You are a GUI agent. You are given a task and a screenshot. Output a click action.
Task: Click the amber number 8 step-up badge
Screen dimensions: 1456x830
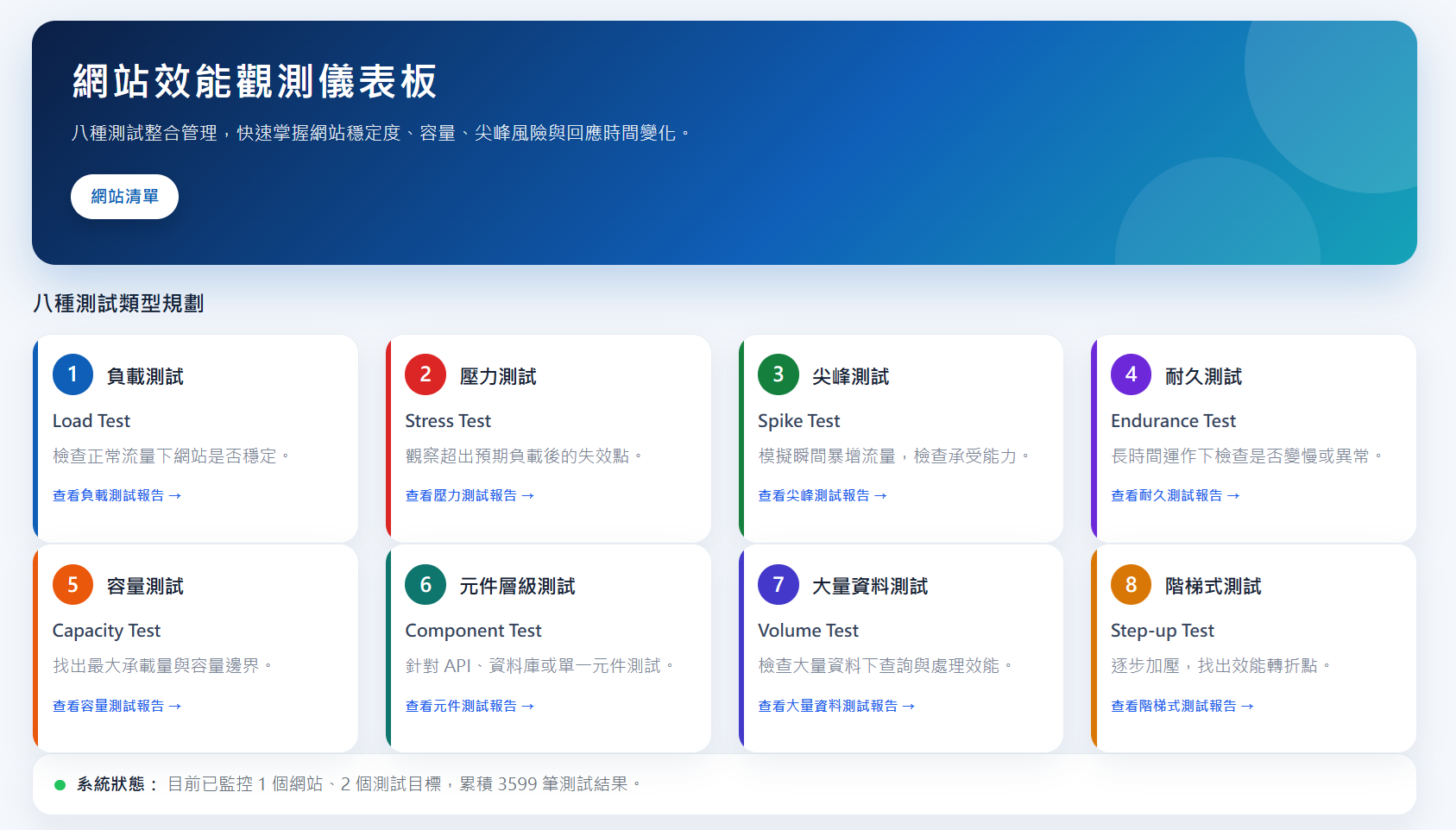point(1131,585)
